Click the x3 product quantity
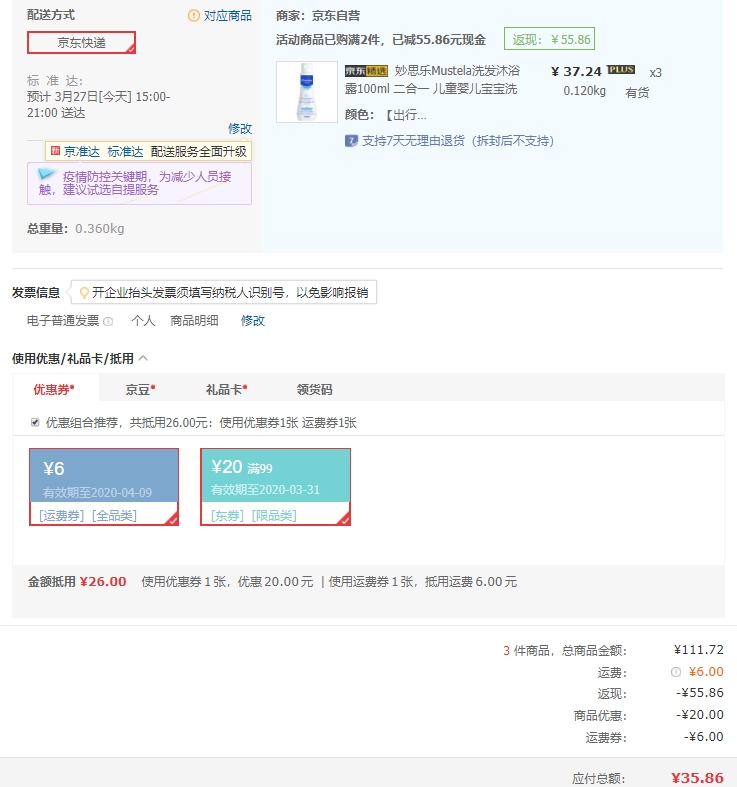Image resolution: width=737 pixels, height=787 pixels. (x=655, y=73)
